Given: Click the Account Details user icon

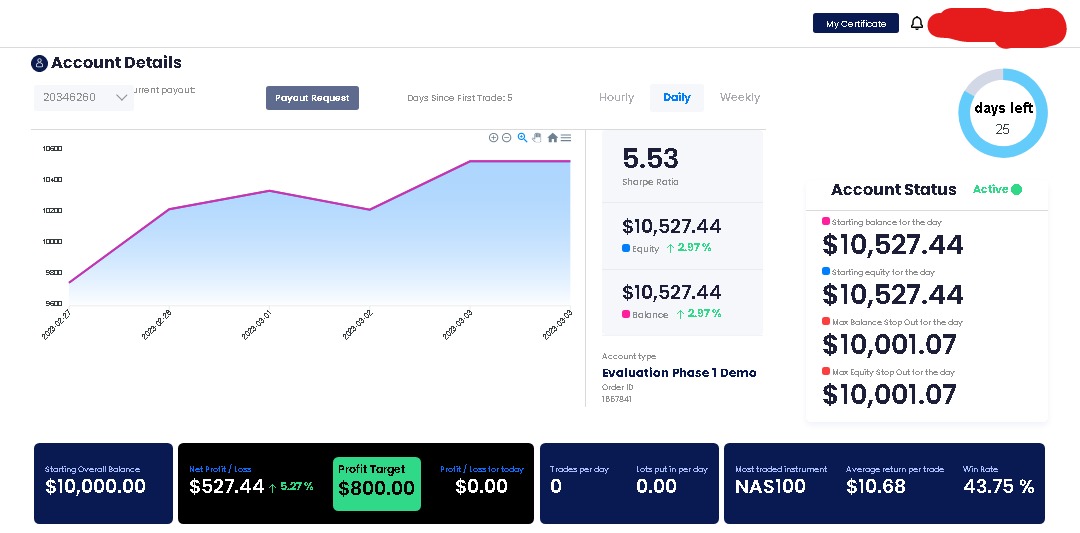Looking at the screenshot, I should pyautogui.click(x=39, y=63).
